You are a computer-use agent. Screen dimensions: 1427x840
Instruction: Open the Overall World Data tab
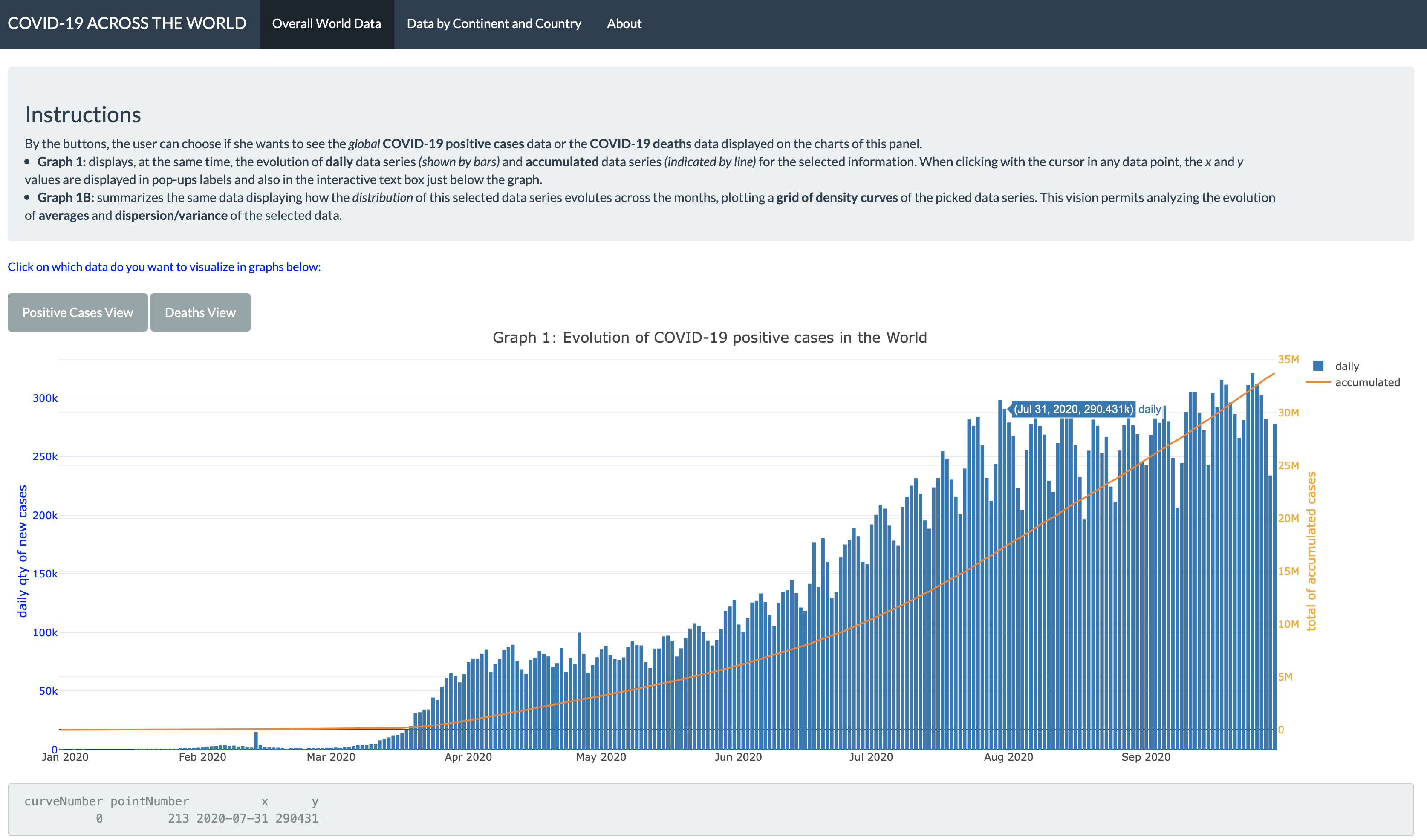point(326,24)
